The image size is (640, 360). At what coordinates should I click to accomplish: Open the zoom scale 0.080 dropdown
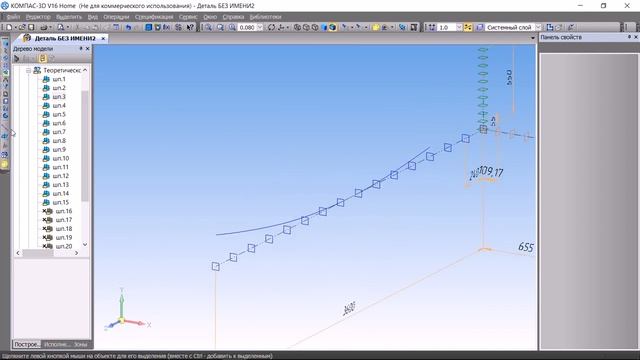[x=260, y=27]
